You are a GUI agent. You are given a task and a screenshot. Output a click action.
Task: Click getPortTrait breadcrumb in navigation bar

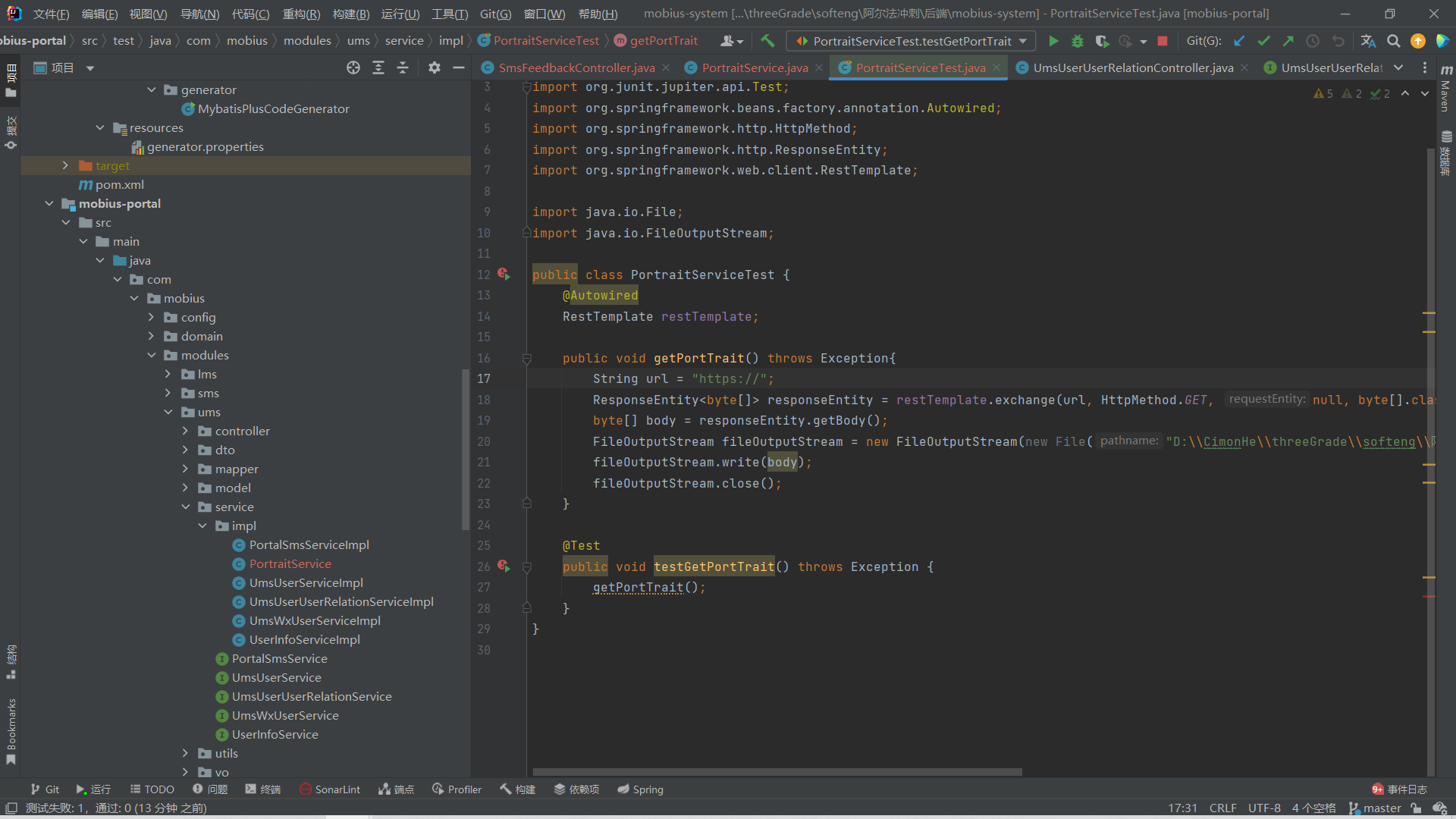(x=656, y=41)
